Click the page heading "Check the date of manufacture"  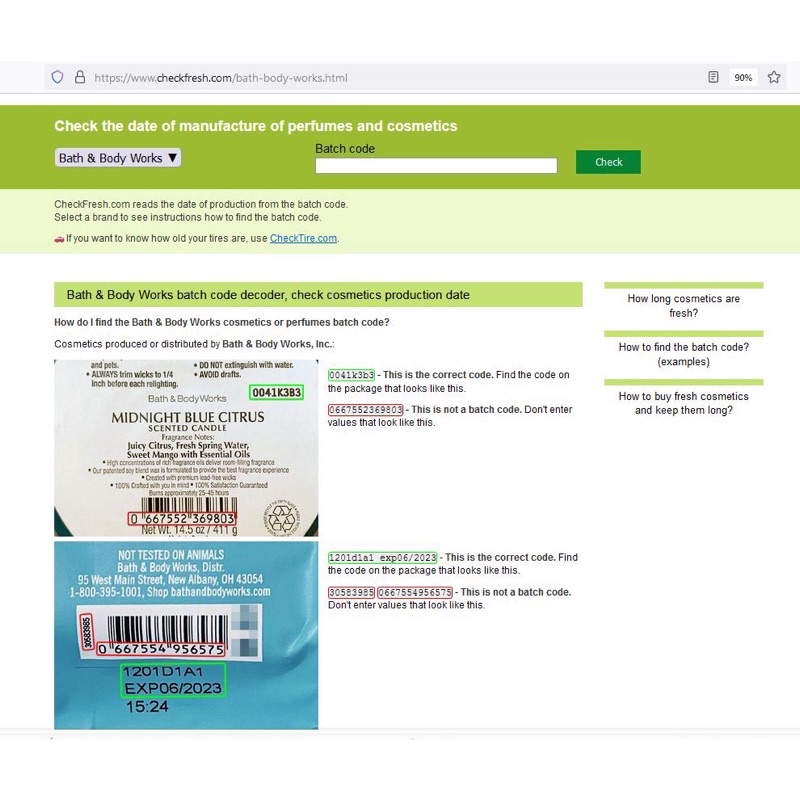256,126
